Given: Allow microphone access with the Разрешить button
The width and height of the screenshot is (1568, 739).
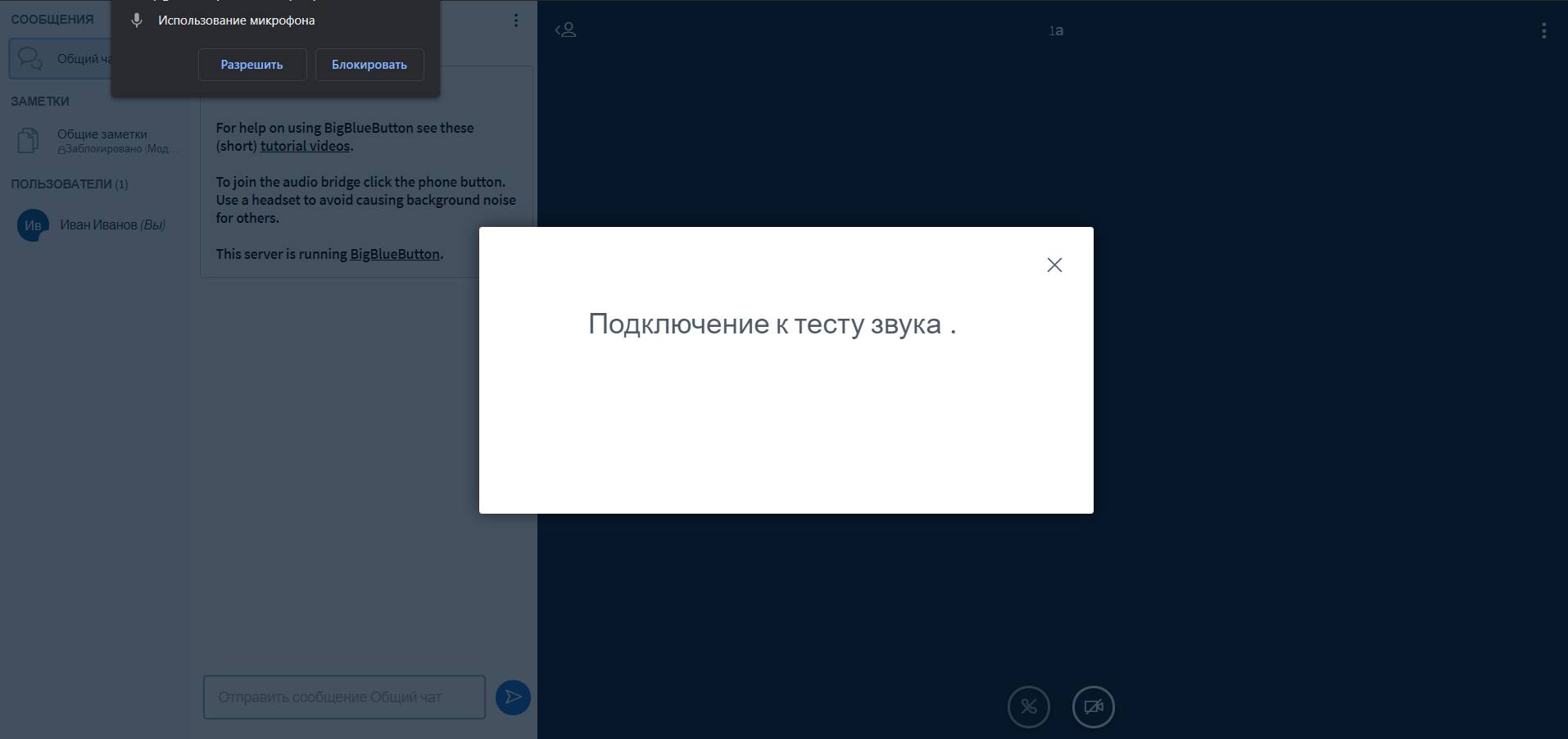Looking at the screenshot, I should (x=252, y=65).
